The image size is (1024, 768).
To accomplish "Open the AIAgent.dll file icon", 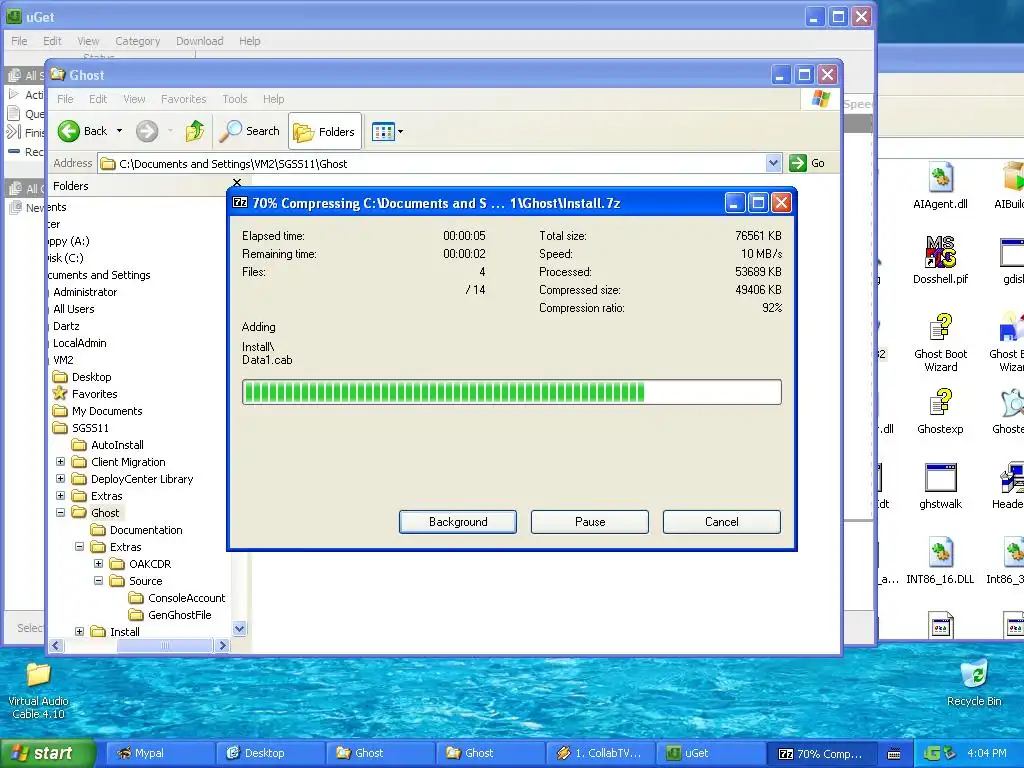I will click(940, 178).
